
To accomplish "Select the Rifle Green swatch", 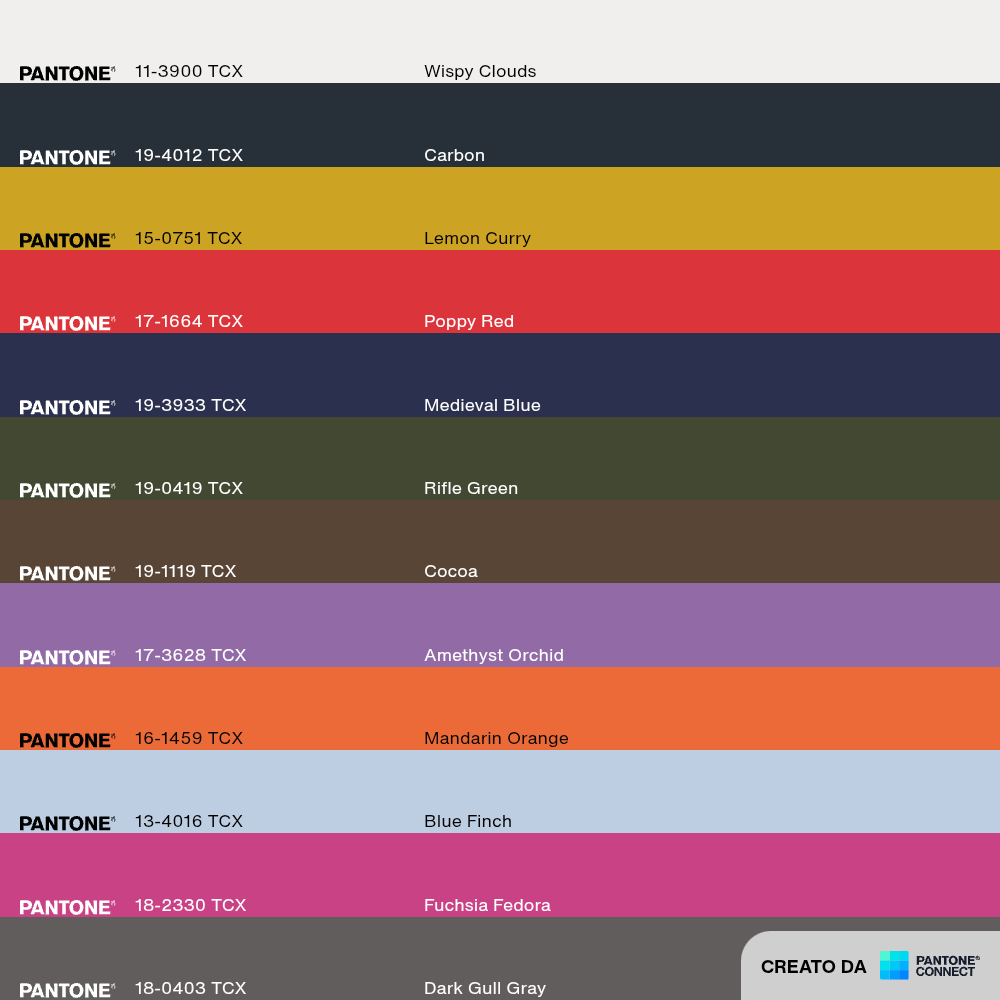I will point(500,459).
